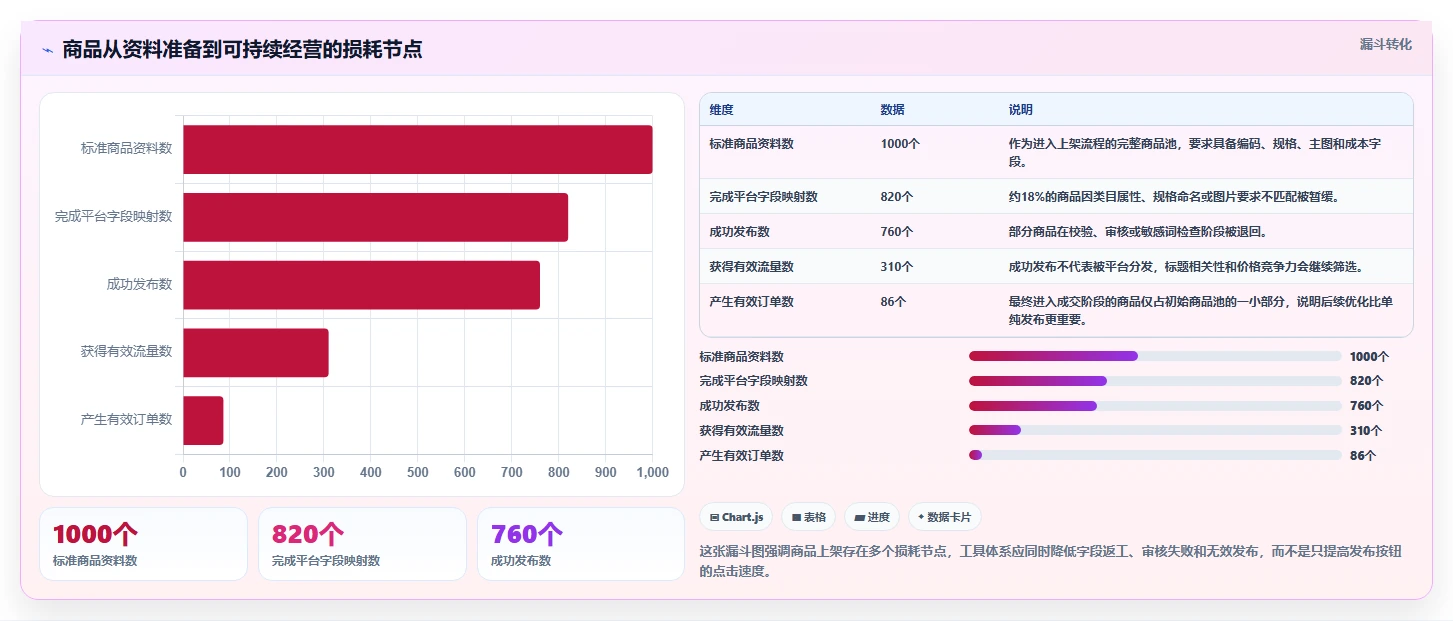This screenshot has height=621, width=1453.
Task: Click the 获得有效流量数 bar in the chart
Action: coord(256,352)
